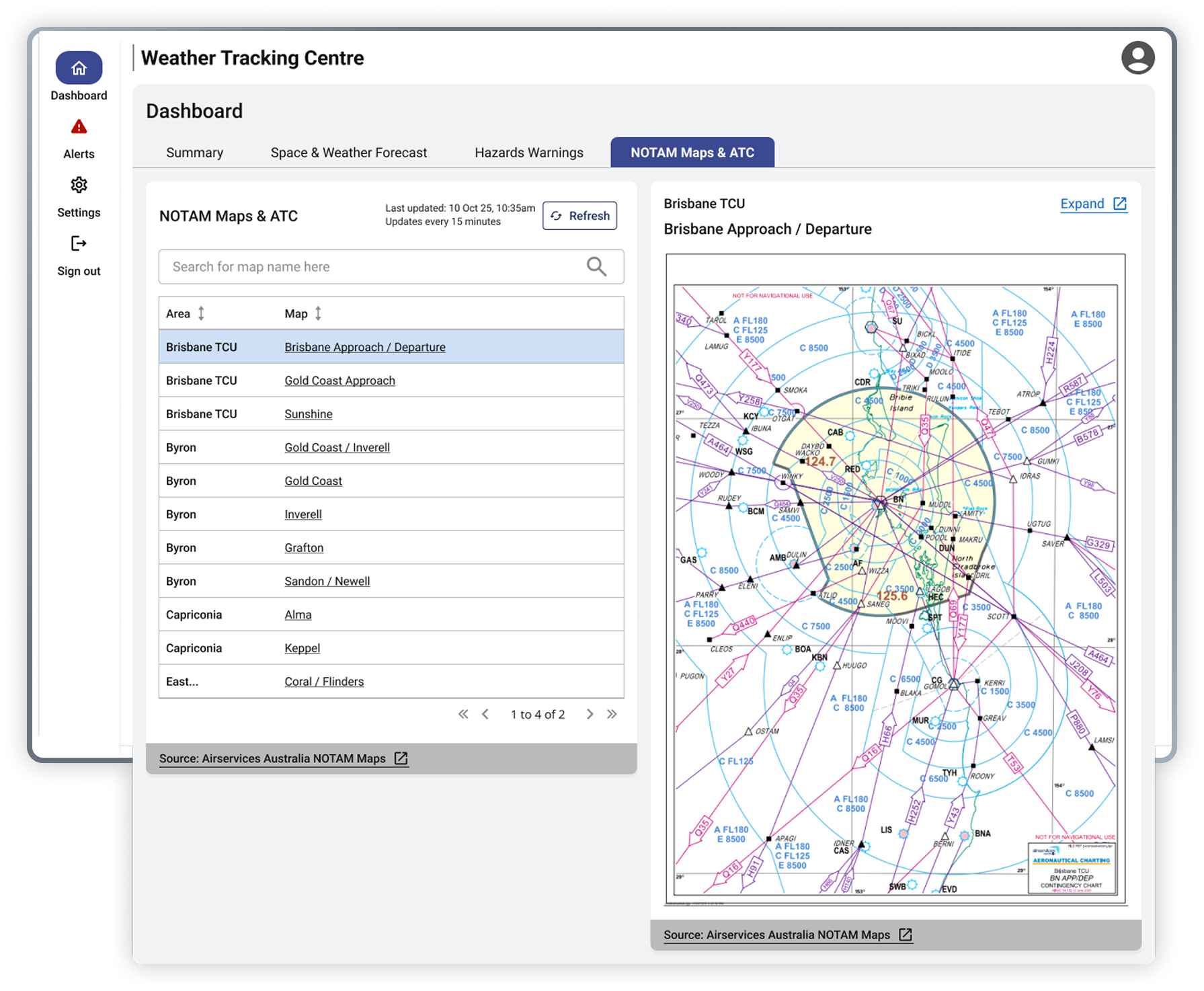This screenshot has width=1204, height=991.
Task: Click the map name search field
Action: [391, 267]
